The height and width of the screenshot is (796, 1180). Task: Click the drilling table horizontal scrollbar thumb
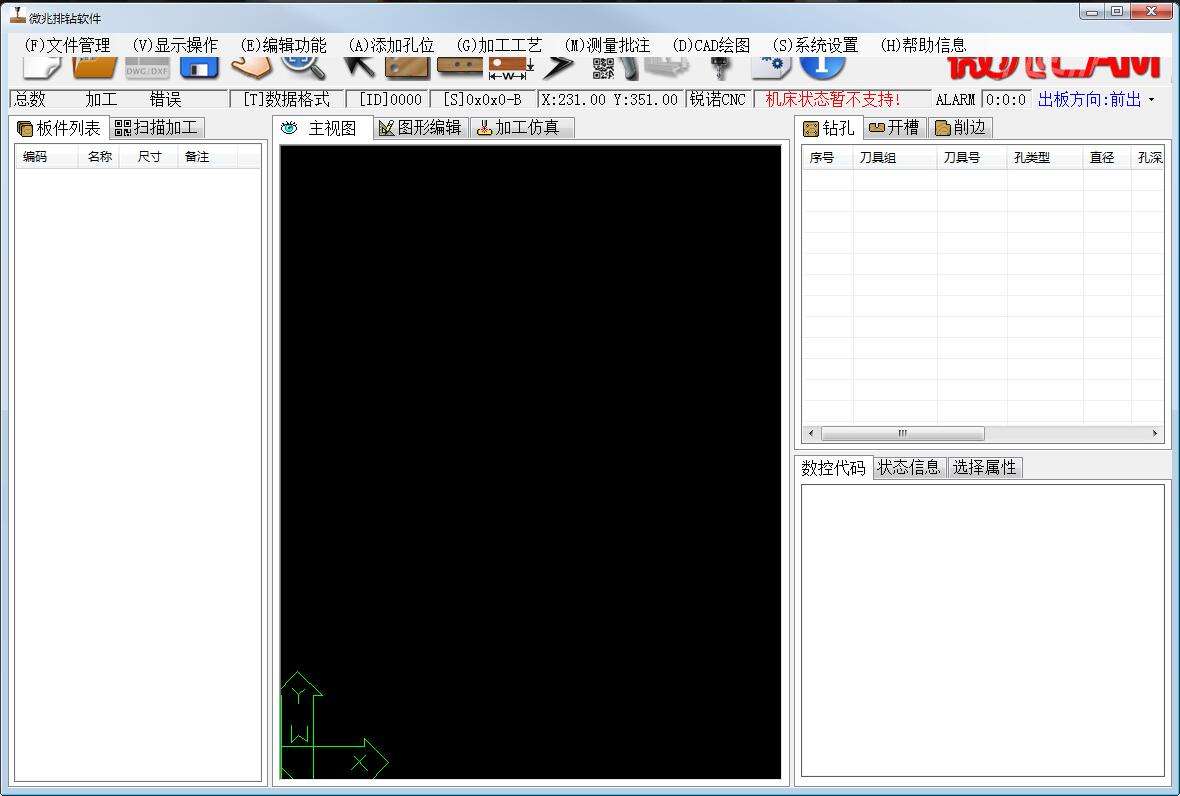click(902, 433)
